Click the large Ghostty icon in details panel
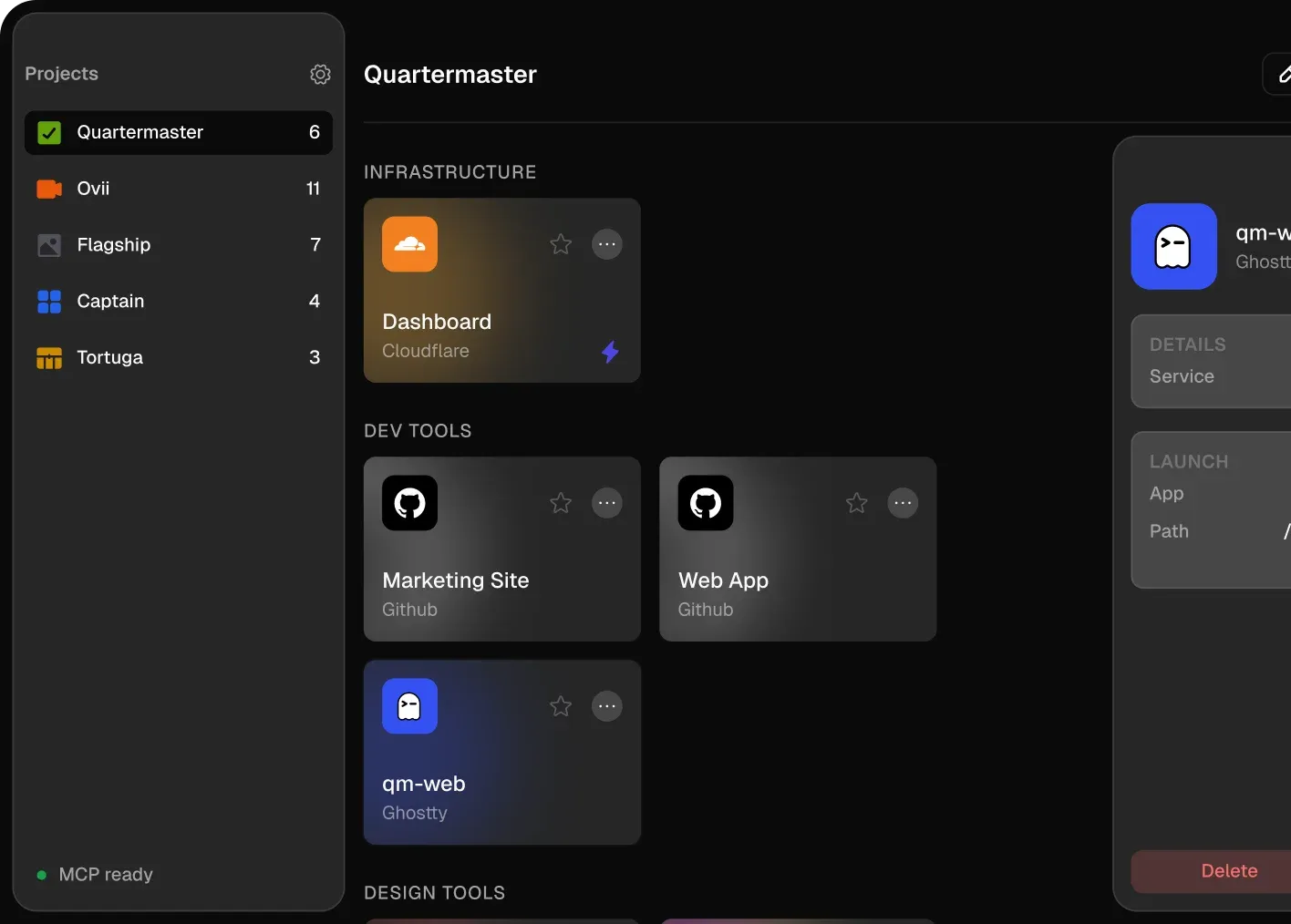The width and height of the screenshot is (1291, 924). pos(1173,247)
